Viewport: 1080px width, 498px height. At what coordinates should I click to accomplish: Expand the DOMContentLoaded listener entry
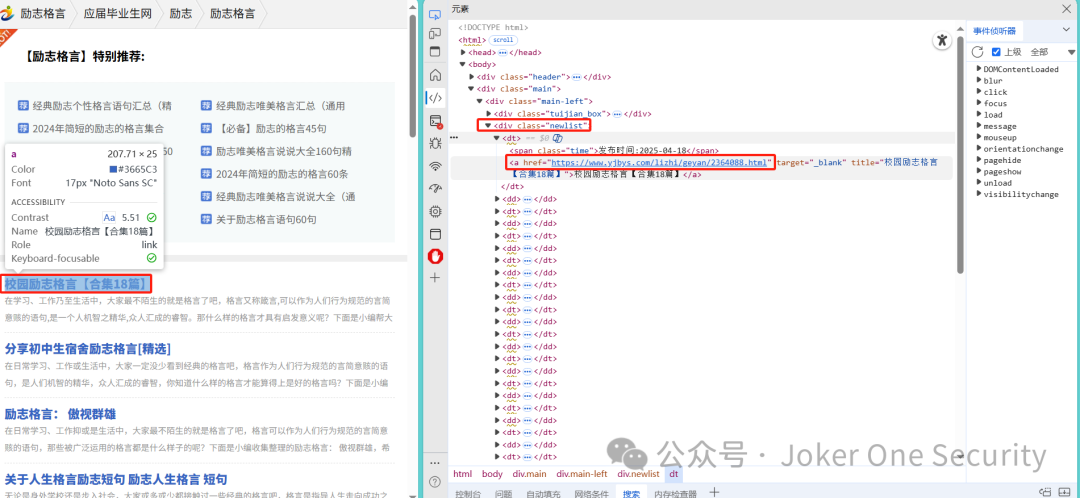(x=978, y=69)
